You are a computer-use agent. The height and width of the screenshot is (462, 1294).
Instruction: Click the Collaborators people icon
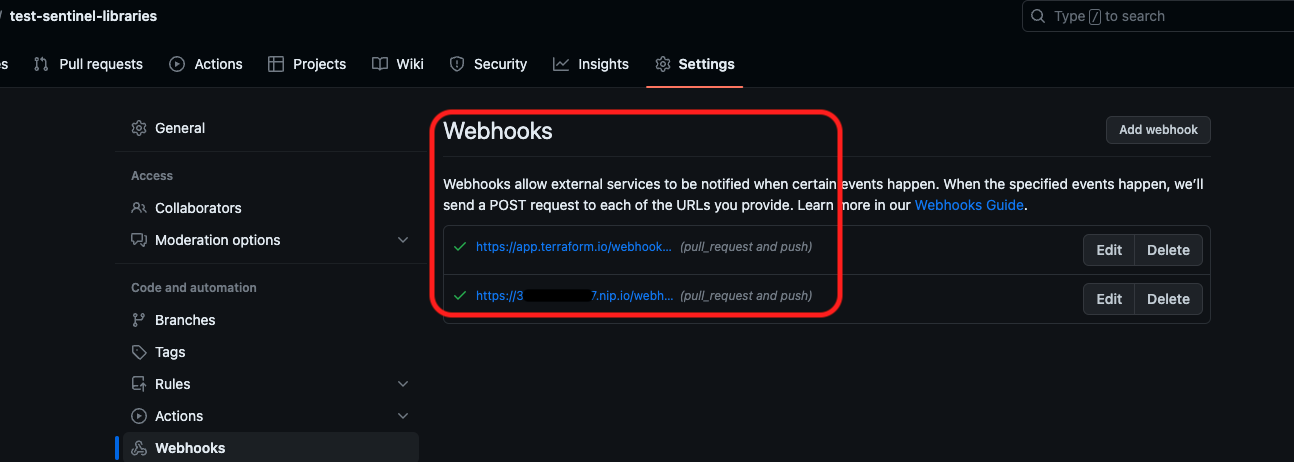click(x=139, y=208)
